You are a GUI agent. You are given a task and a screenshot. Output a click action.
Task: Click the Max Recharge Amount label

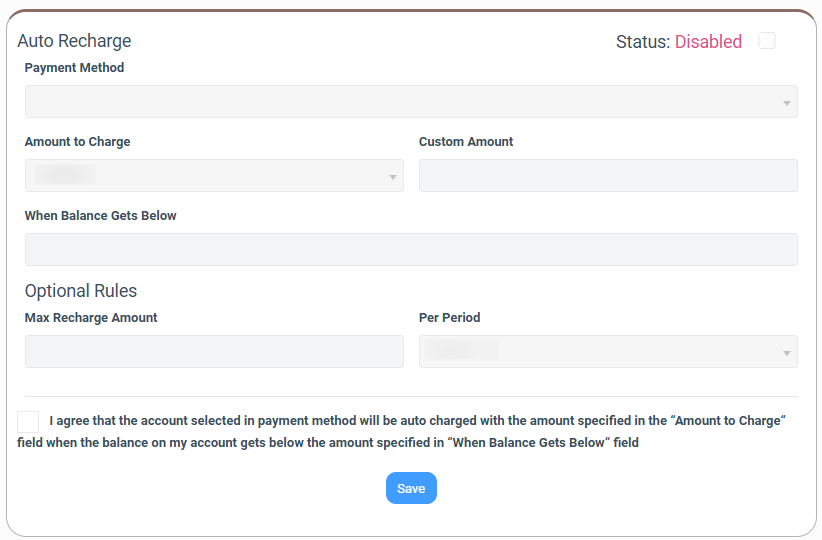[x=91, y=318]
